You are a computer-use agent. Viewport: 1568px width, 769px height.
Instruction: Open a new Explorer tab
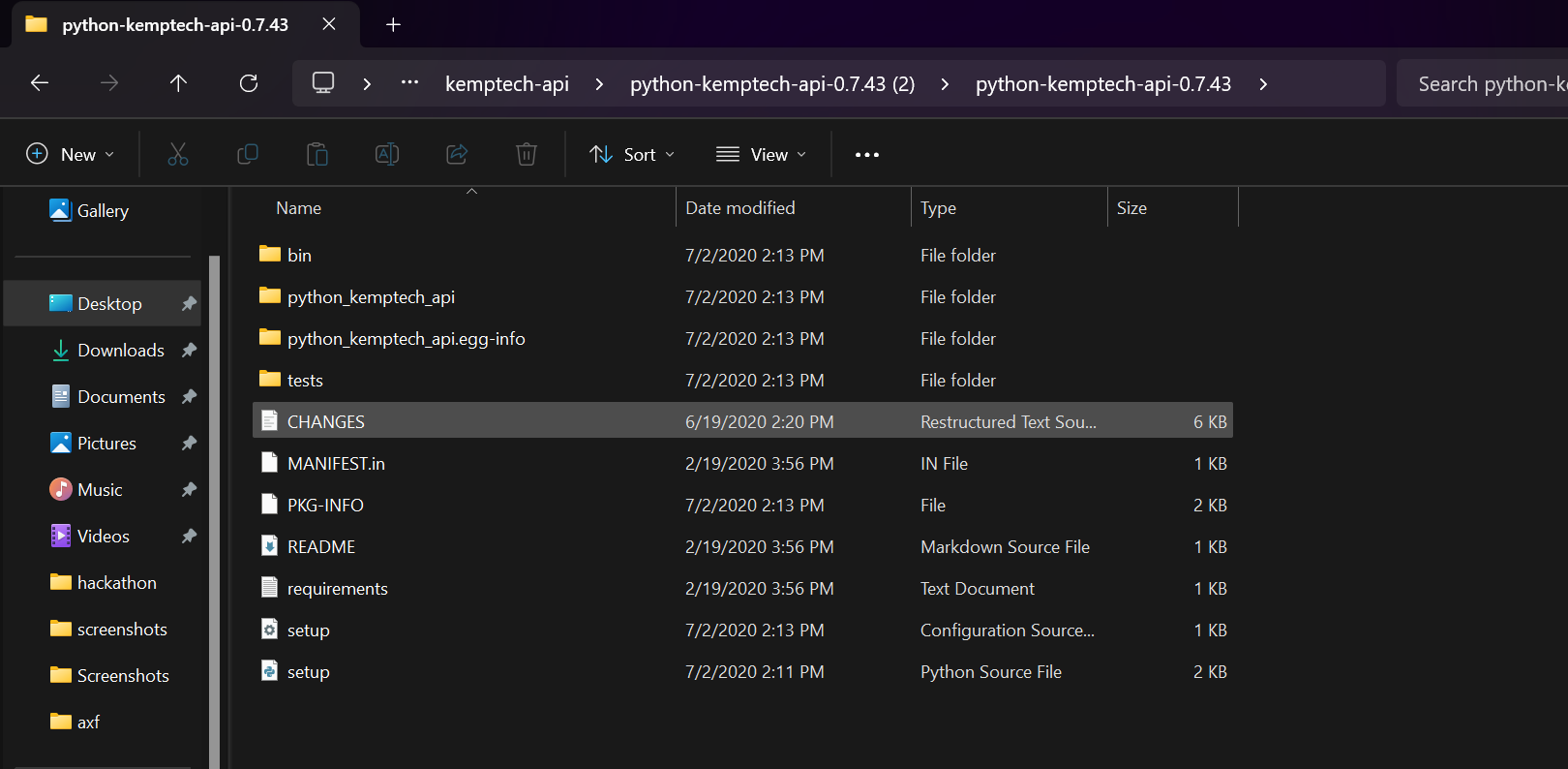pos(393,25)
